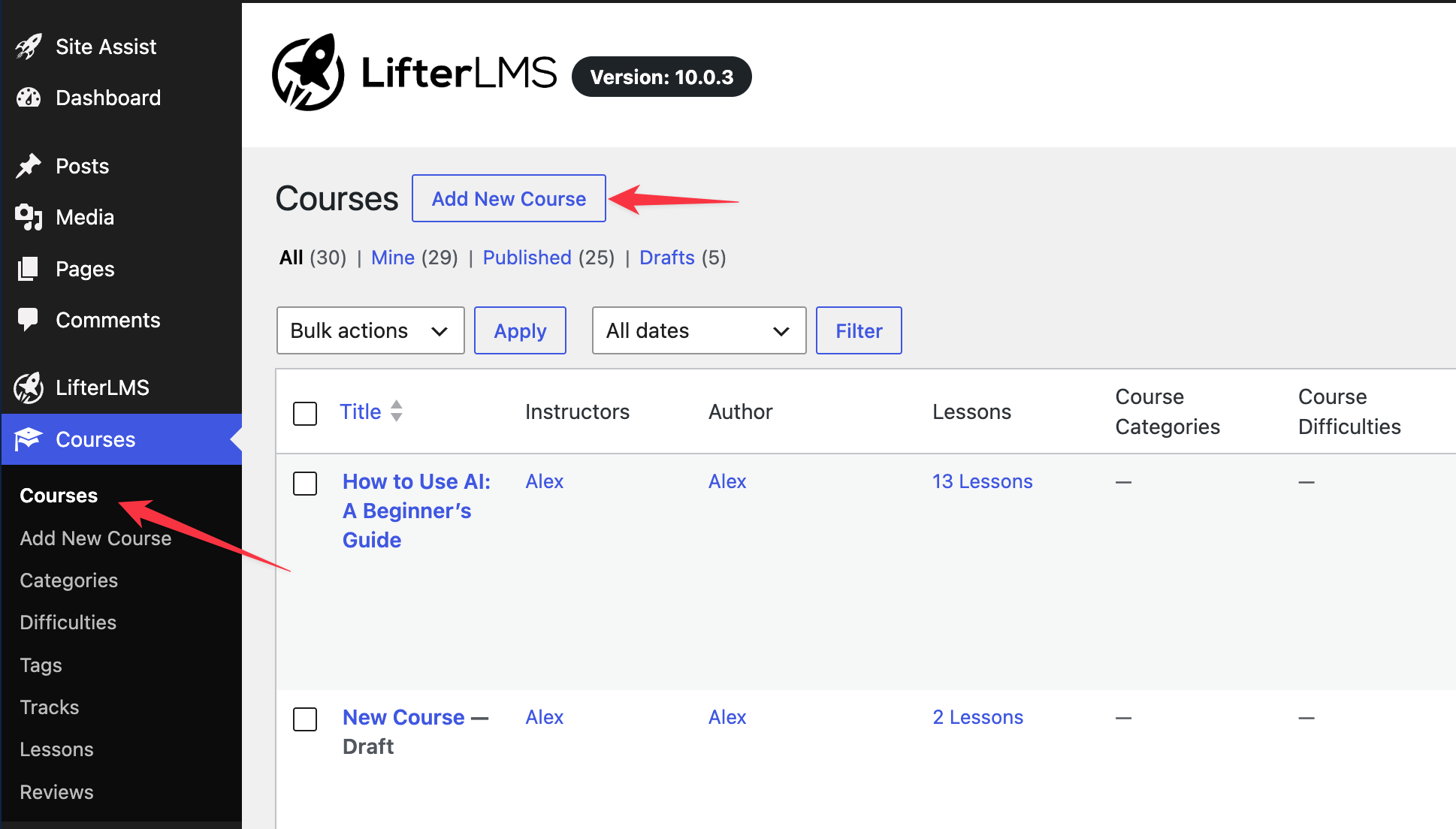Screen dimensions: 1456x829
Task: Click the Comments speech bubble icon
Action: (29, 320)
